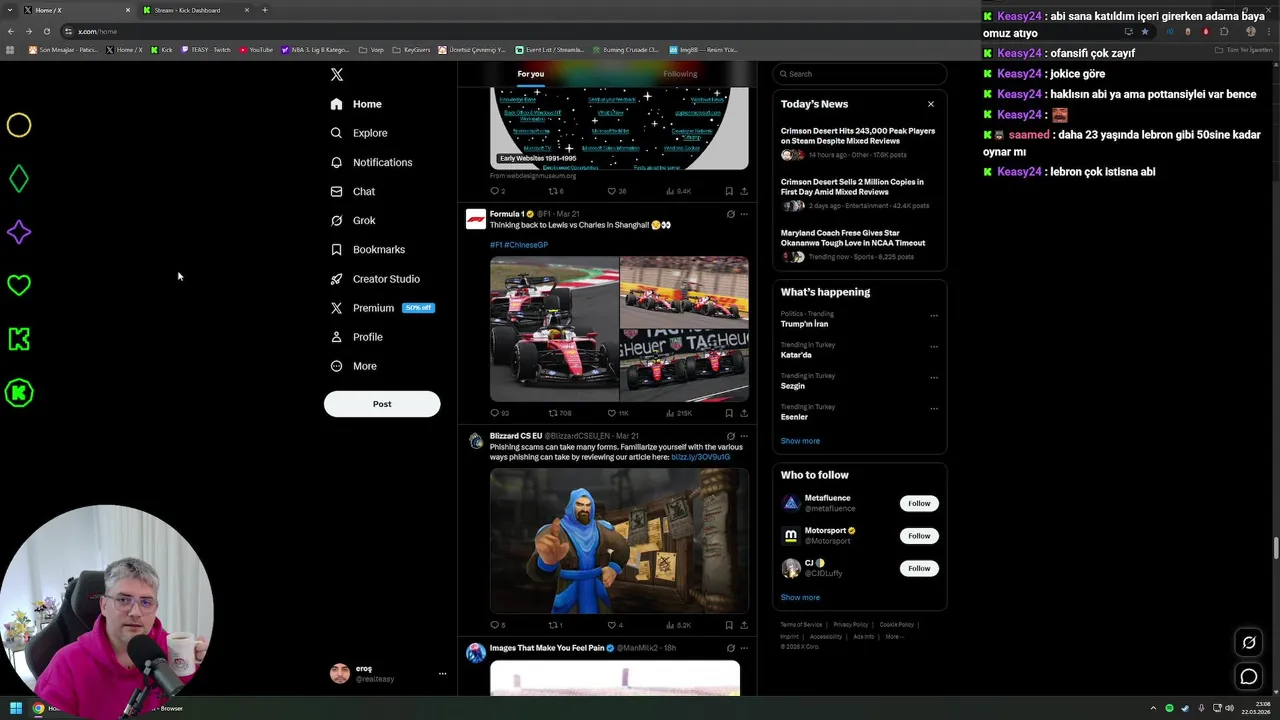Image resolution: width=1280 pixels, height=720 pixels.
Task: Share the Formula 1 post
Action: (x=744, y=413)
